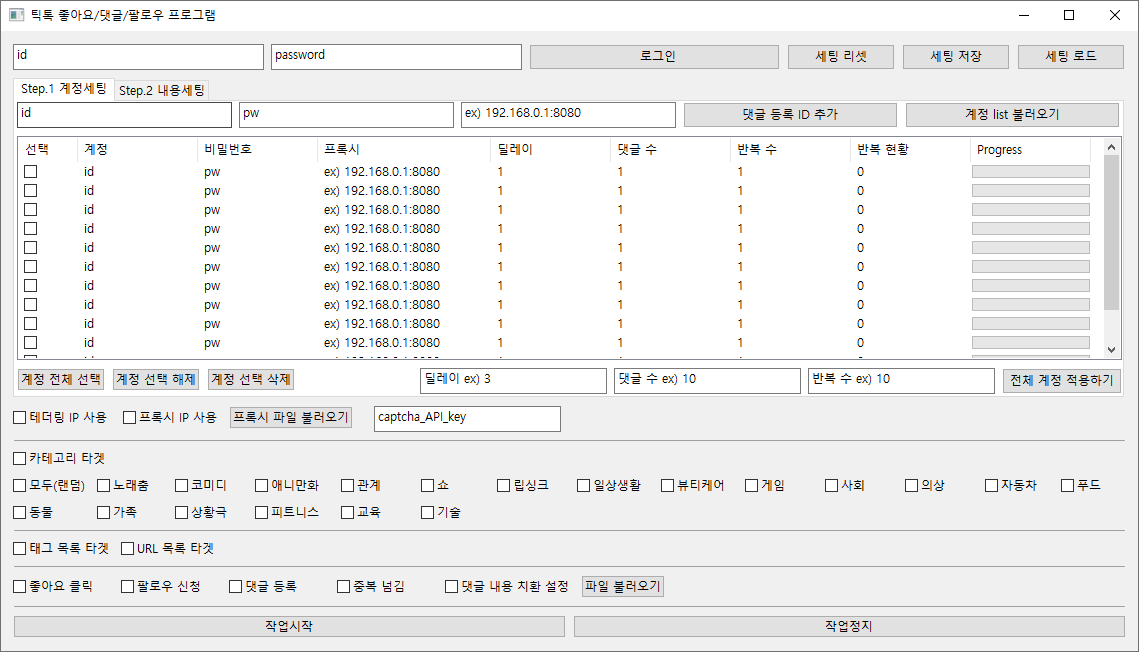This screenshot has height=652, width=1139.
Task: Click the password input field
Action: pyautogui.click(x=396, y=57)
